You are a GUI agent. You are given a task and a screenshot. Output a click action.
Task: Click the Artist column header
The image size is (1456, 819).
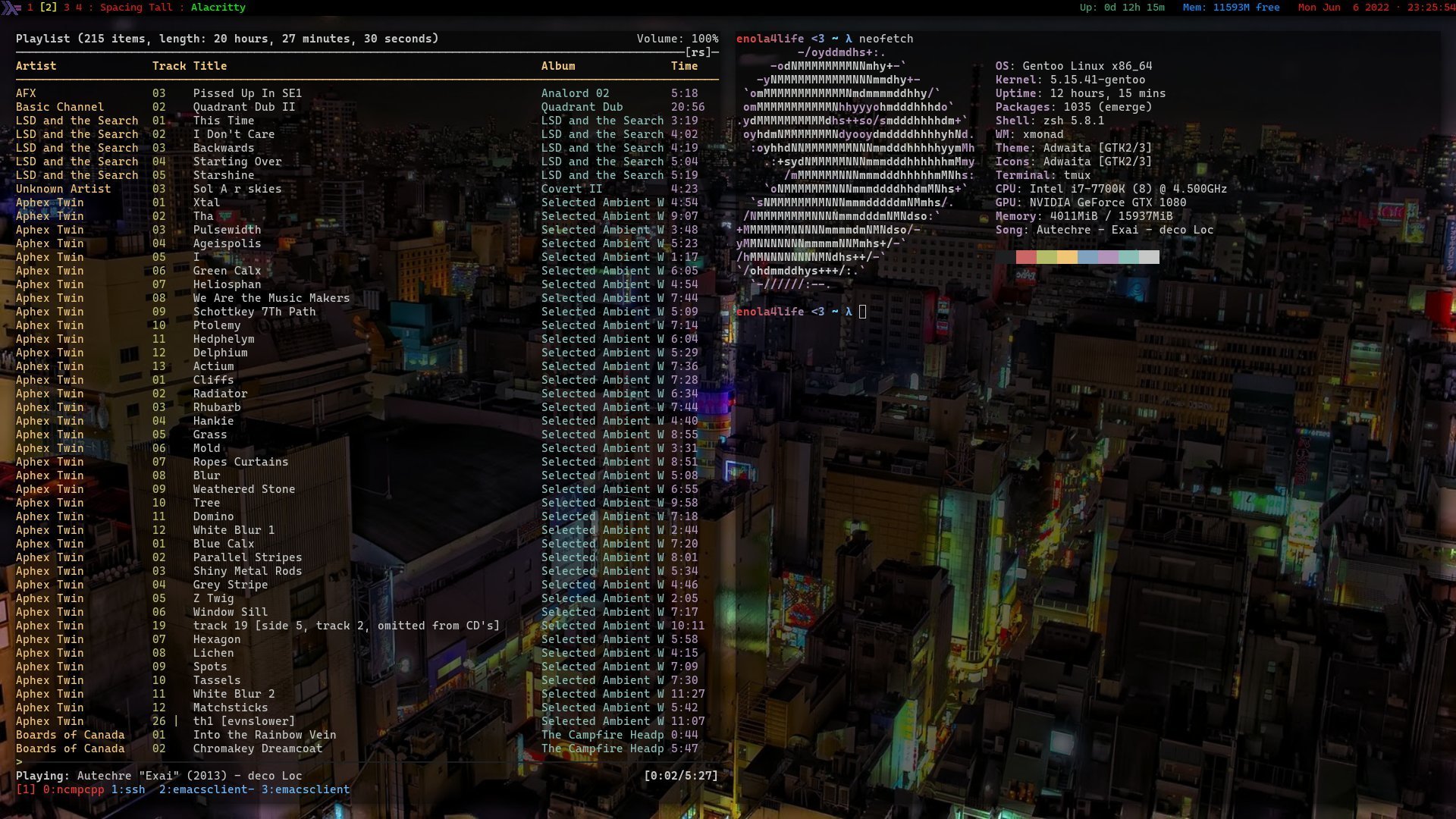36,66
